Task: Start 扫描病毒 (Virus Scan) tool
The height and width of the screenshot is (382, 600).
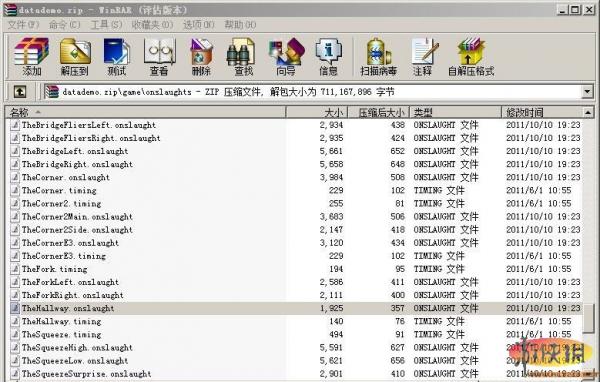Action: (378, 56)
